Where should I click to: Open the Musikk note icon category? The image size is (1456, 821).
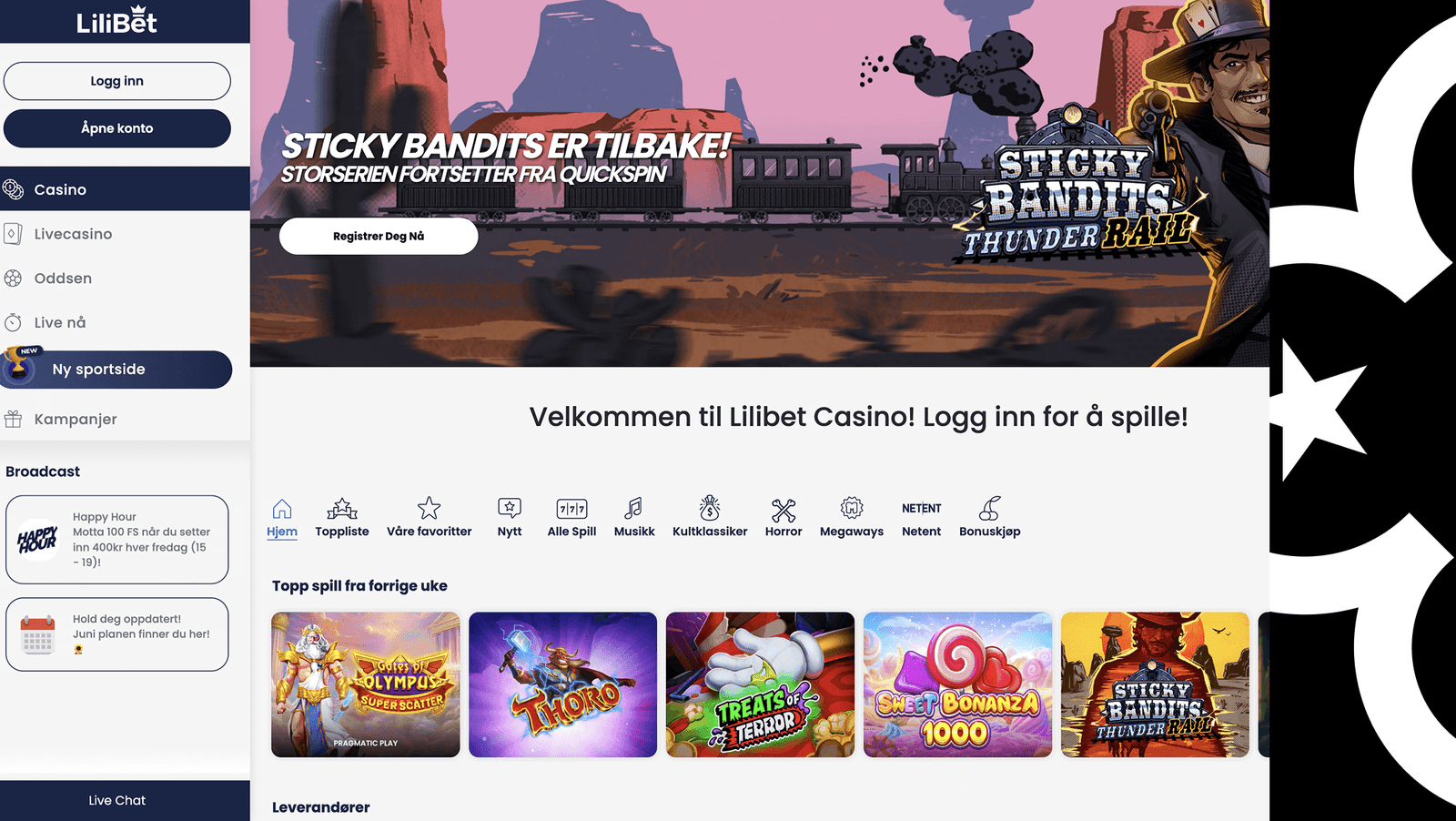coord(634,508)
